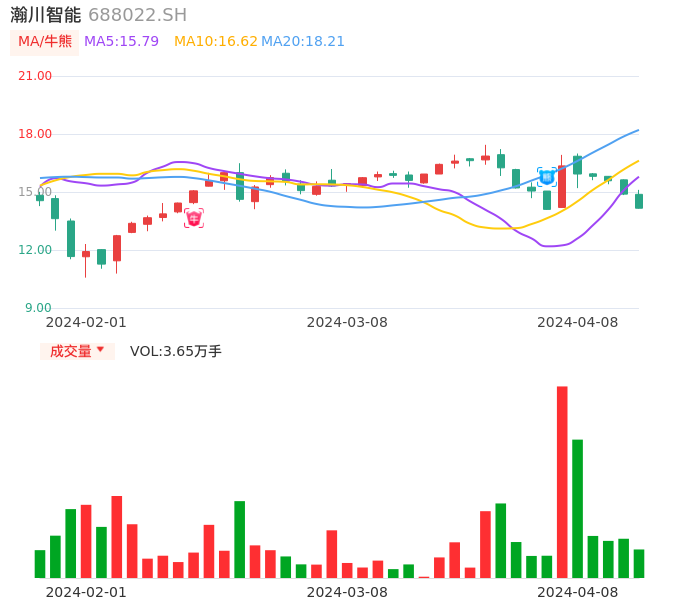686x606 pixels.
Task: Toggle the purple MA5:15.79 line label
Action: [121, 42]
